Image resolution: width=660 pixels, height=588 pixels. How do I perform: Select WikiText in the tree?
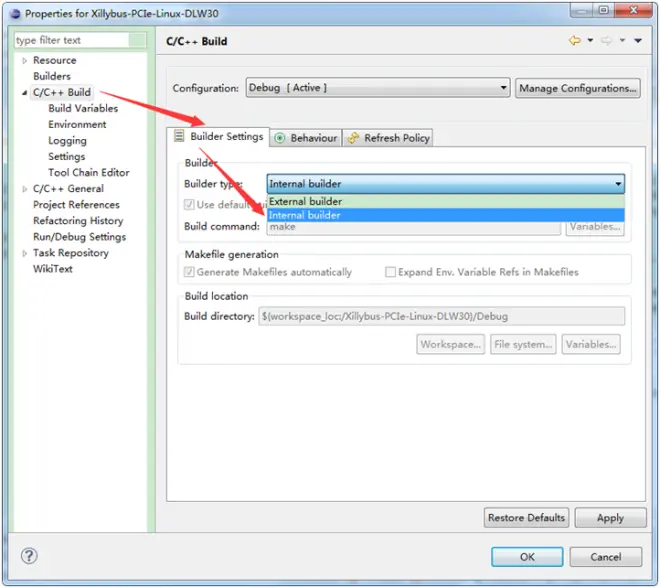pyautogui.click(x=53, y=269)
